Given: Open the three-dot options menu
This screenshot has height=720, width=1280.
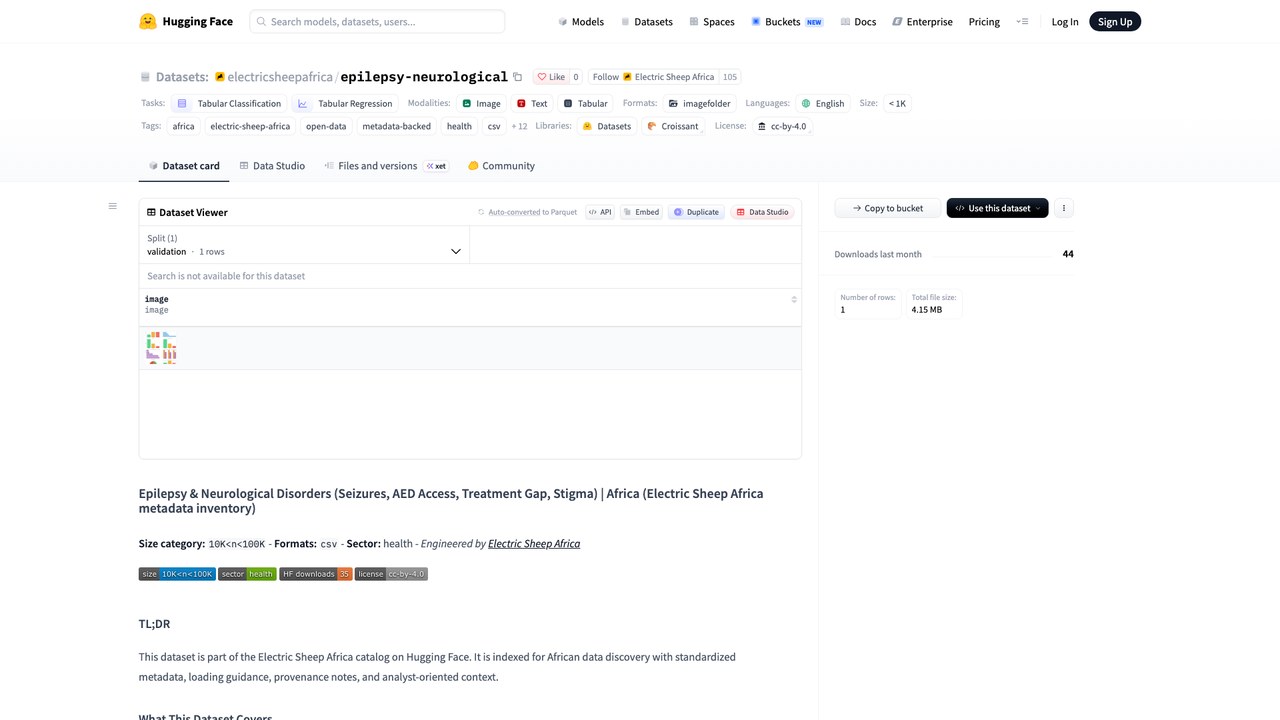Looking at the screenshot, I should (1064, 208).
